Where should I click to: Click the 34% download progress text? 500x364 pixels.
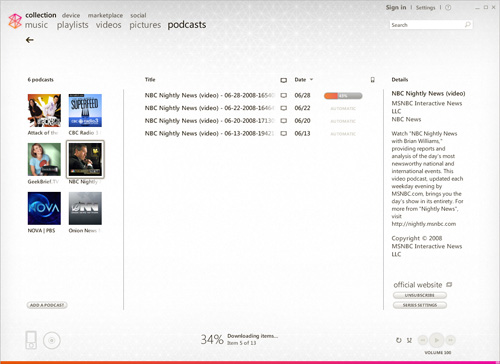(x=212, y=340)
